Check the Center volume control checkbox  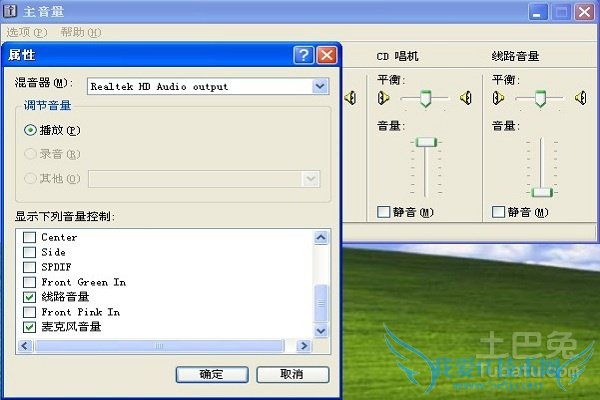29,237
